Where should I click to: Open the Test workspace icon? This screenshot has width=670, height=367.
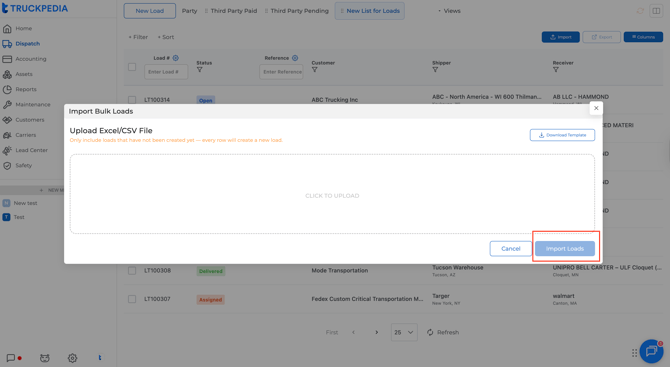6,217
